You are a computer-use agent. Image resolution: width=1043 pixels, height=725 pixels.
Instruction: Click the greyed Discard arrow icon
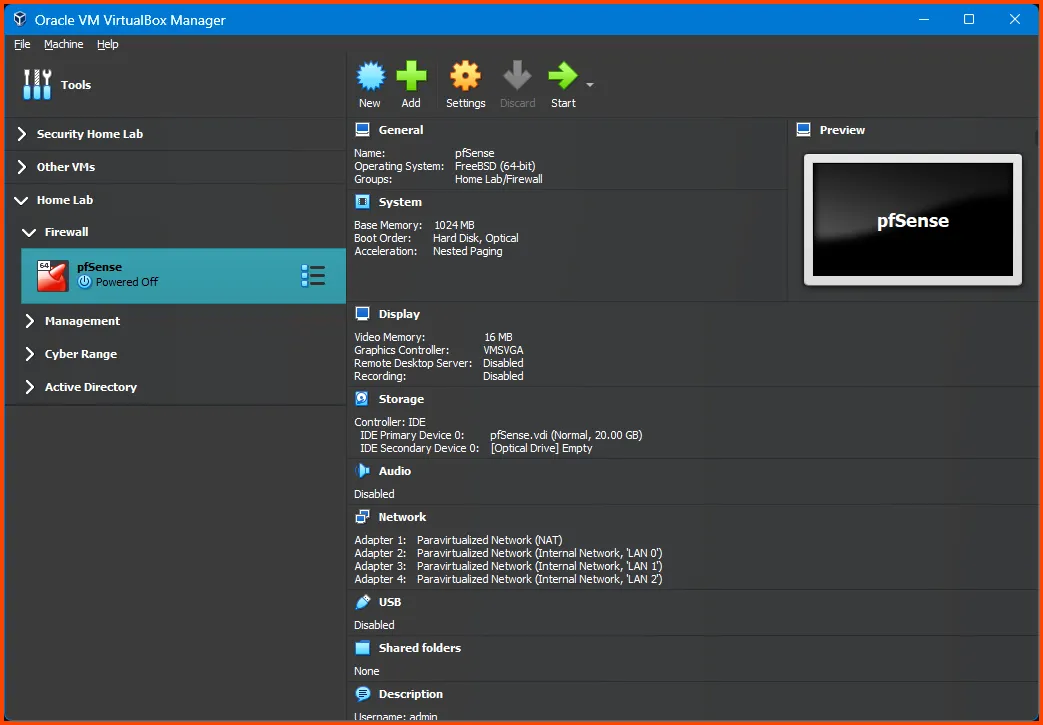pos(517,76)
